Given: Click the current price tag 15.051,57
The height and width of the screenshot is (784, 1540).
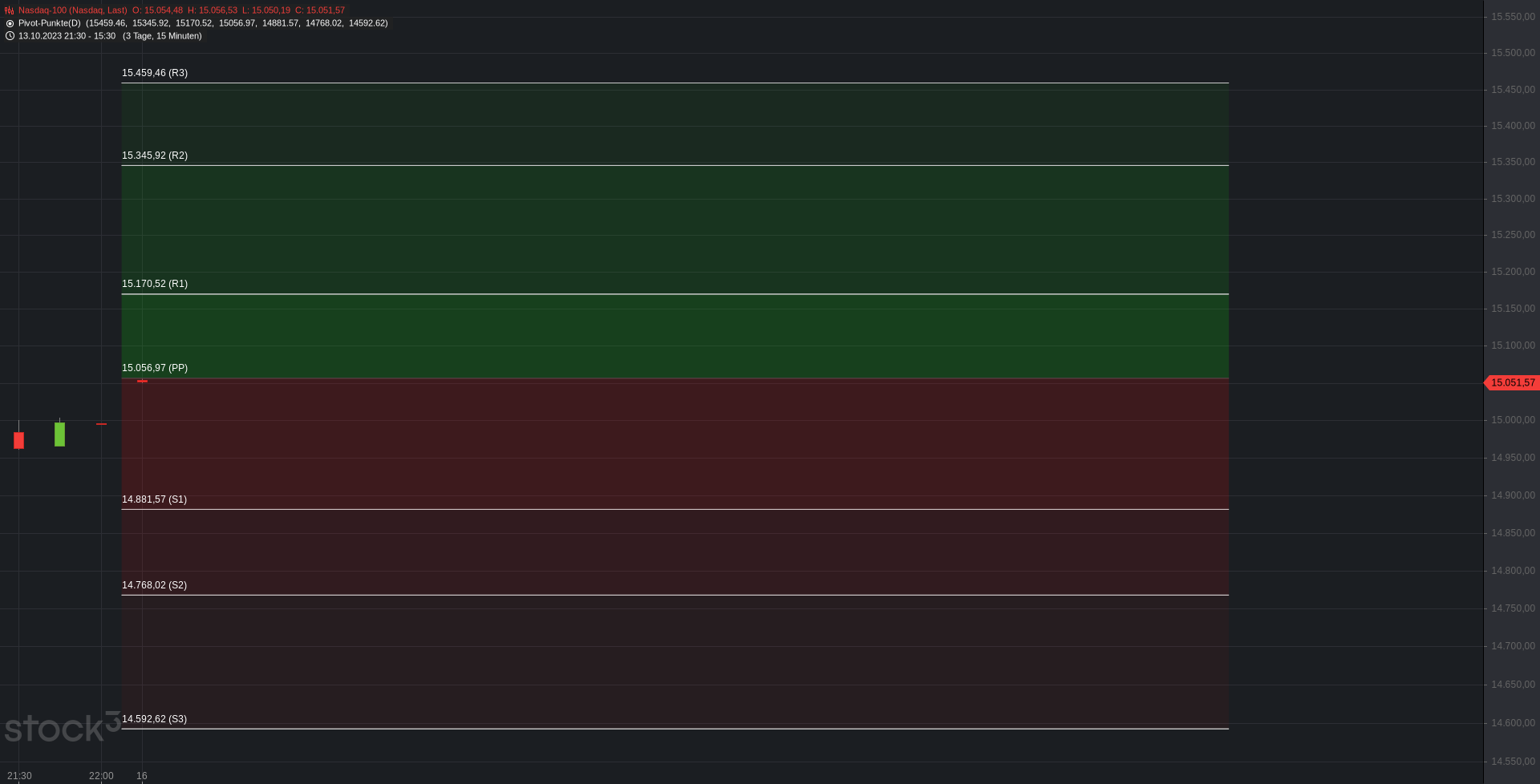Looking at the screenshot, I should pyautogui.click(x=1512, y=383).
